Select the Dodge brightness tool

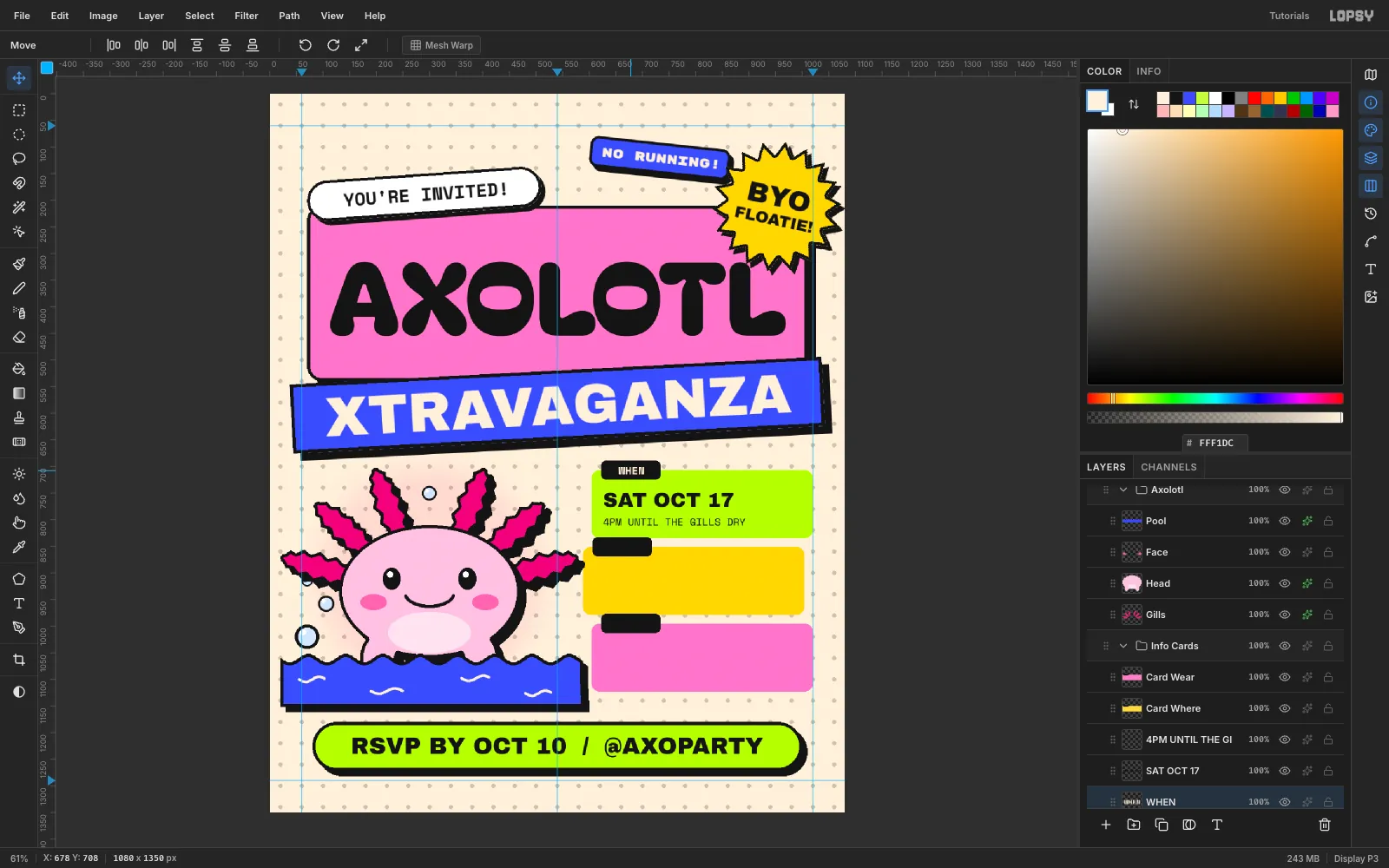coord(19,474)
